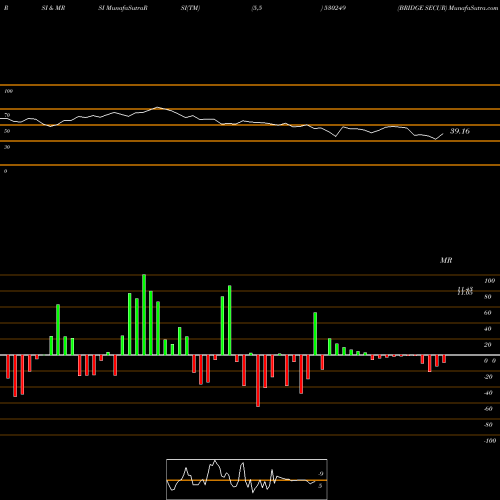Click the 'SI & MR' header text
The width and height of the screenshot is (500, 500).
point(53,8)
